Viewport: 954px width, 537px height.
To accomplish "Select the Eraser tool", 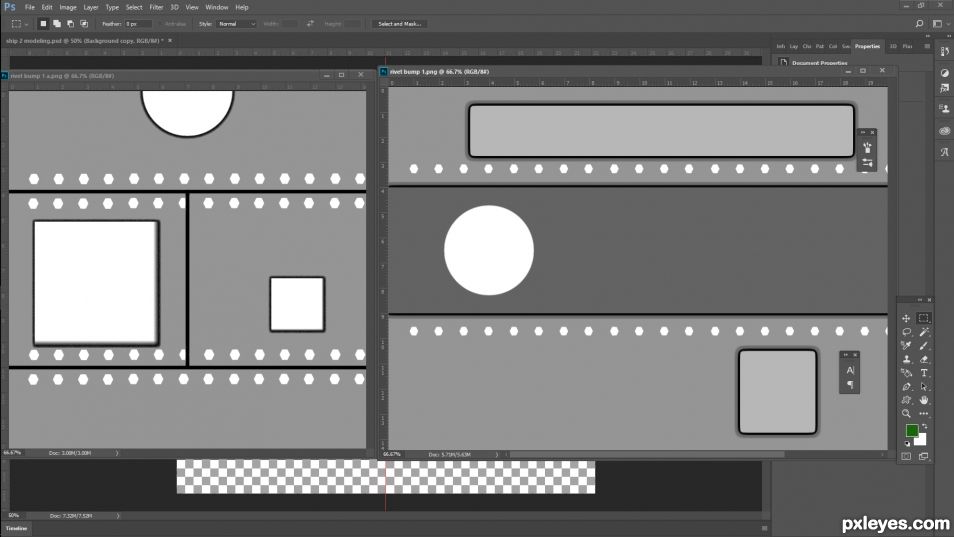I will tap(924, 359).
